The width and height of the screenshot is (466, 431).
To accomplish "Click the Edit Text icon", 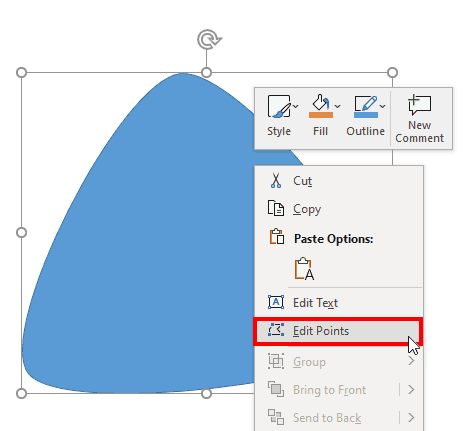I will (x=276, y=302).
